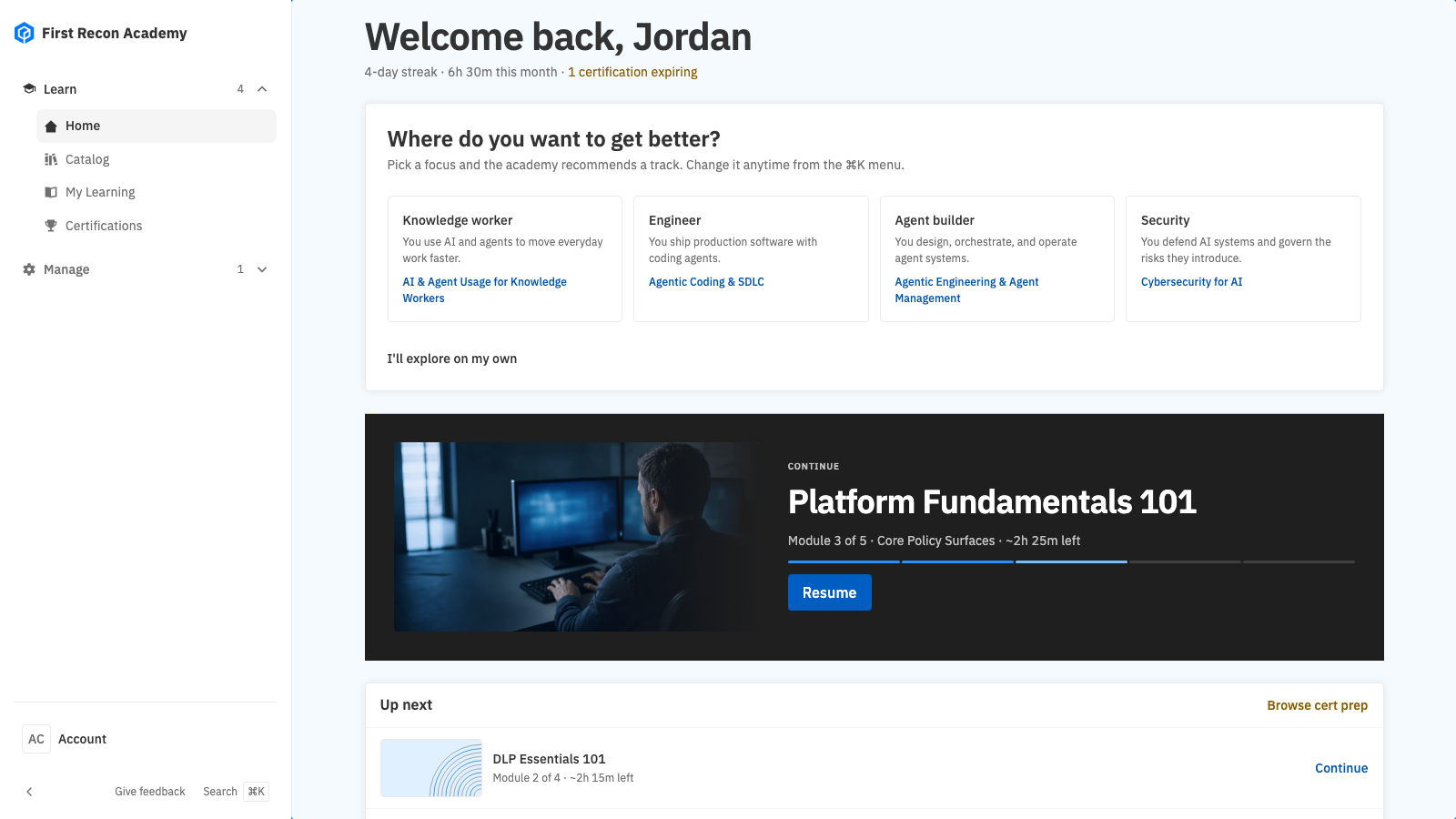Open Cybersecurity for AI track
Image resolution: width=1456 pixels, height=819 pixels.
pos(1191,282)
